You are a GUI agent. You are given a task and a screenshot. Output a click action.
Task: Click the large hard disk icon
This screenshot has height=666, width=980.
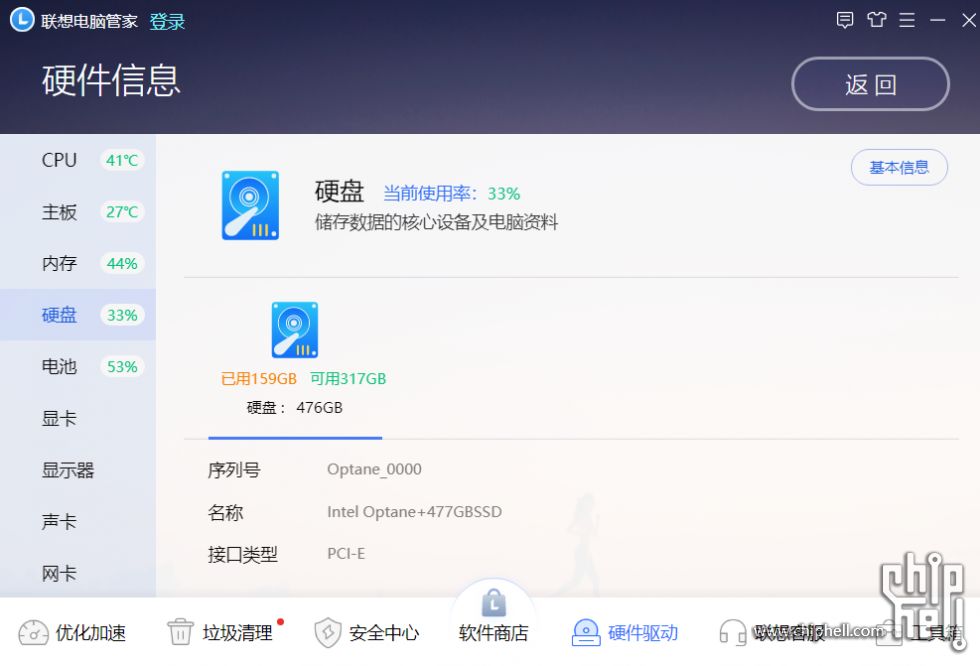[250, 205]
